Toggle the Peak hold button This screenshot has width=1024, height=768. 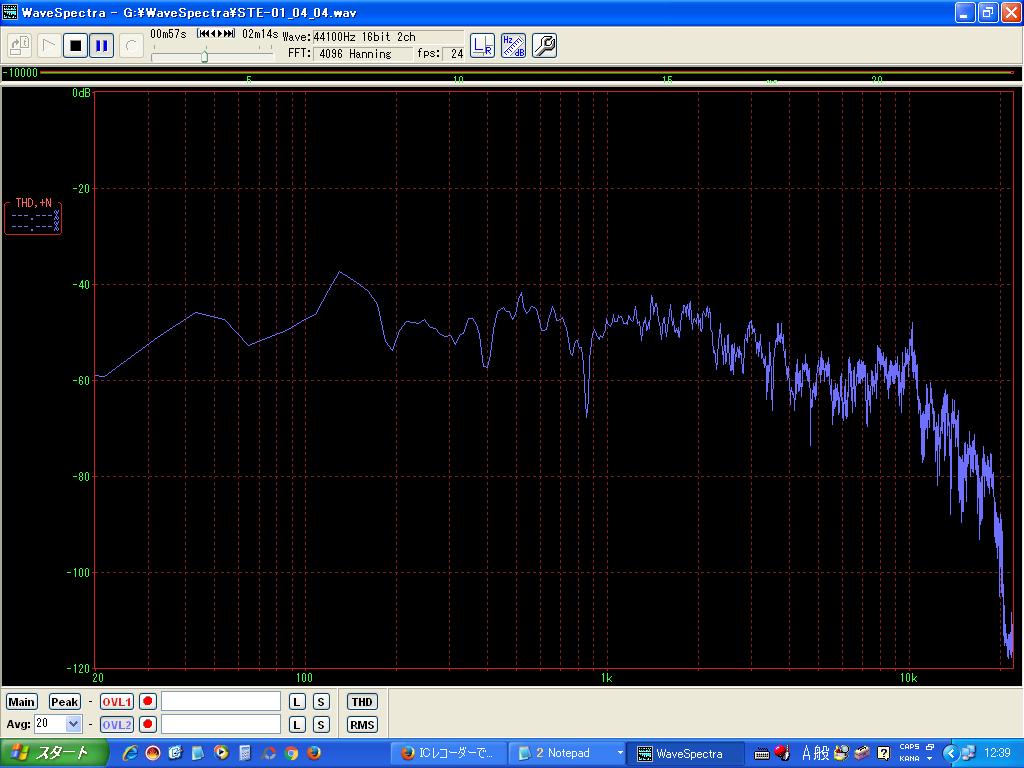click(65, 702)
